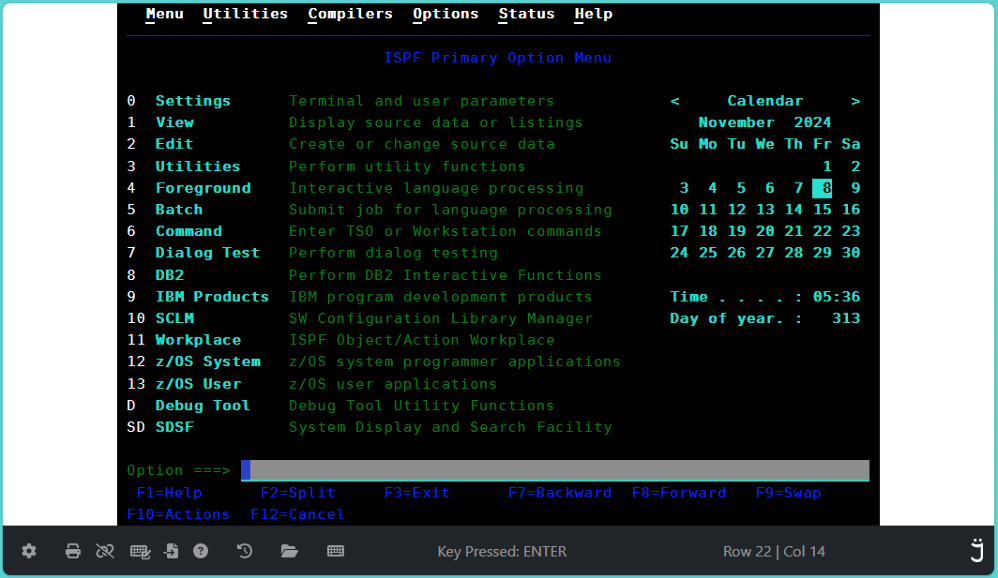Select the Dialog Test option
This screenshot has width=998, height=578.
point(207,253)
